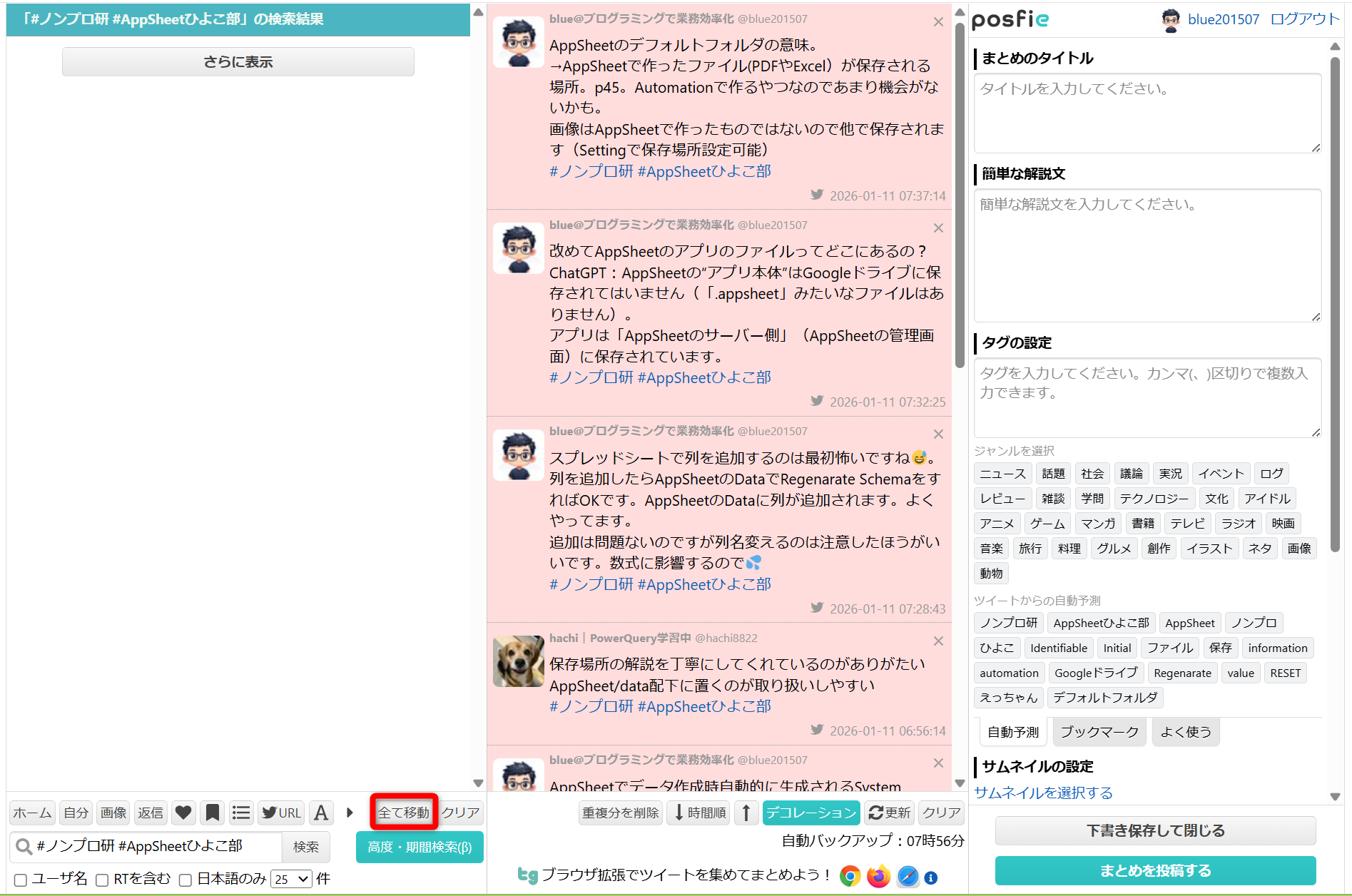Open the 25件 results count dropdown
Image resolution: width=1352 pixels, height=896 pixels.
tap(292, 879)
